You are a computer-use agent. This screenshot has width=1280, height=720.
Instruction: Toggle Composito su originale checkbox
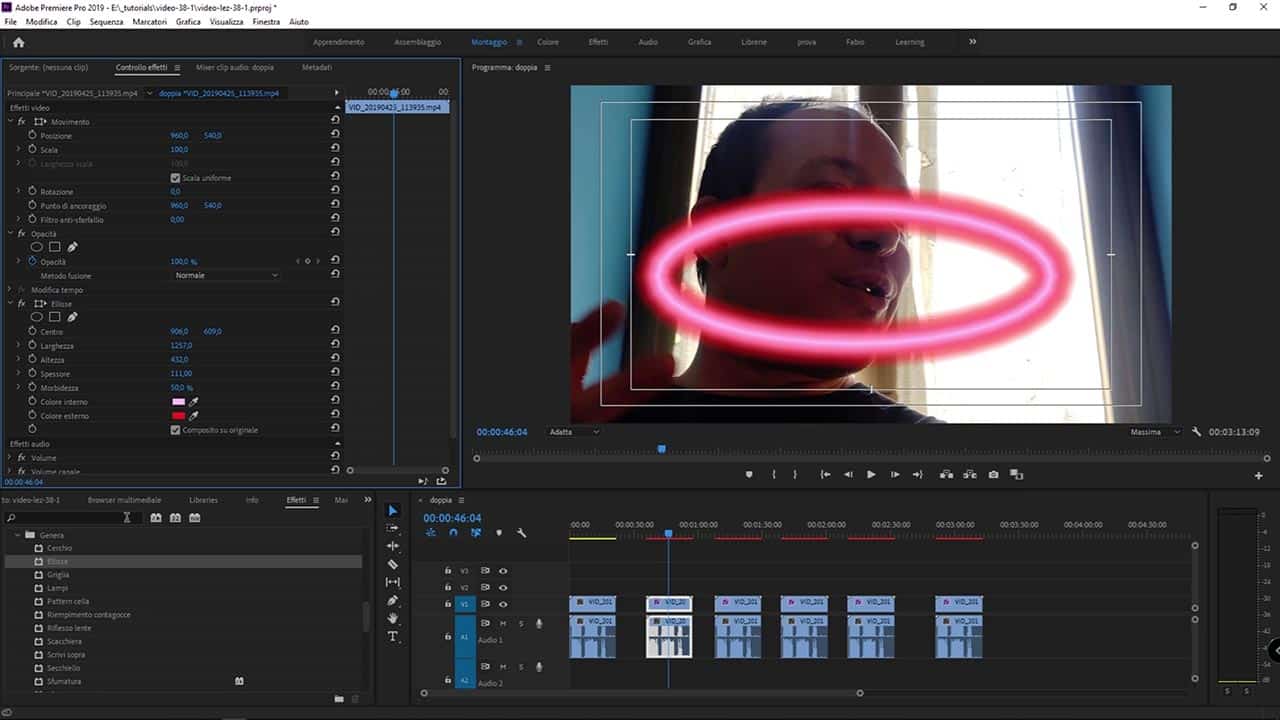(x=176, y=430)
